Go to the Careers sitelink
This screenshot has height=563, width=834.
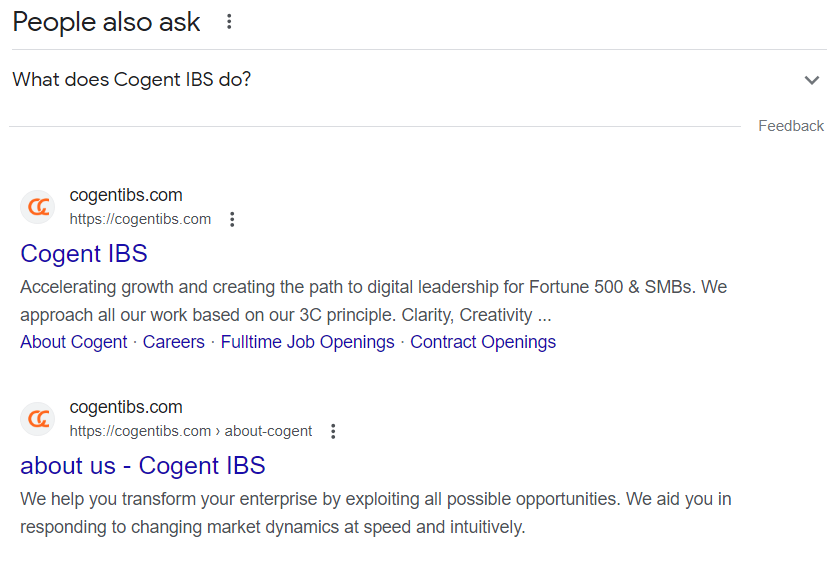173,342
